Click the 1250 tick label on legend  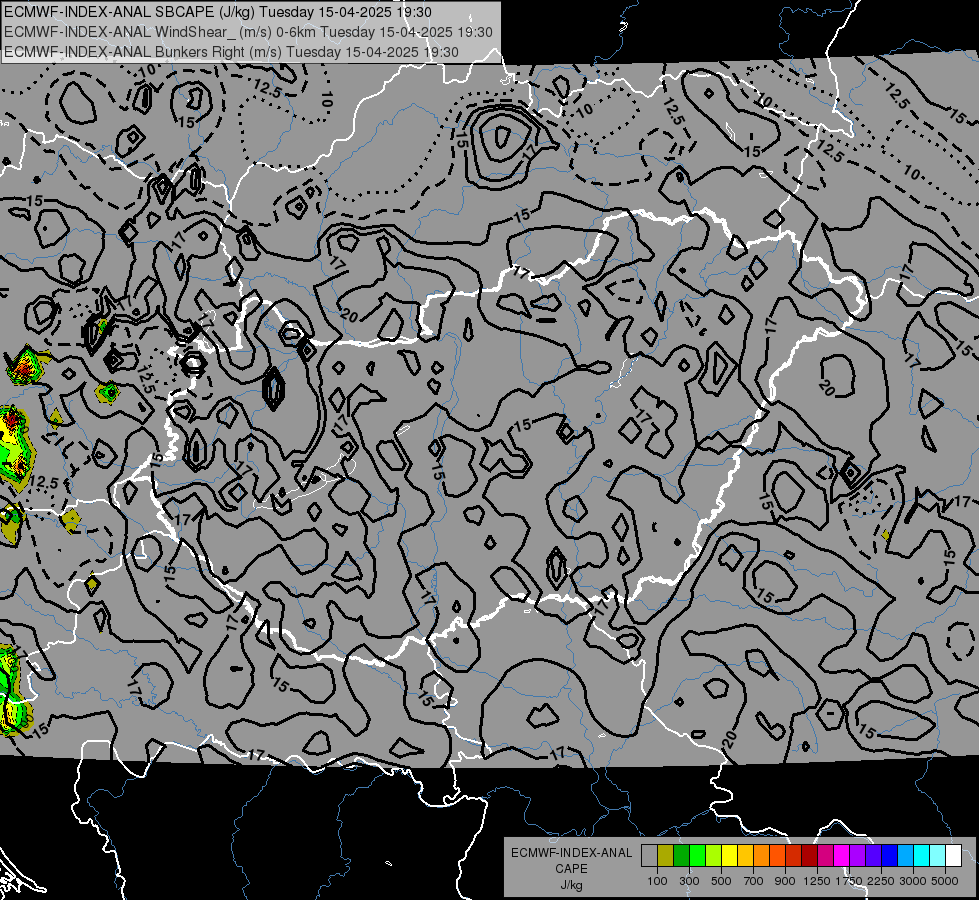[817, 881]
